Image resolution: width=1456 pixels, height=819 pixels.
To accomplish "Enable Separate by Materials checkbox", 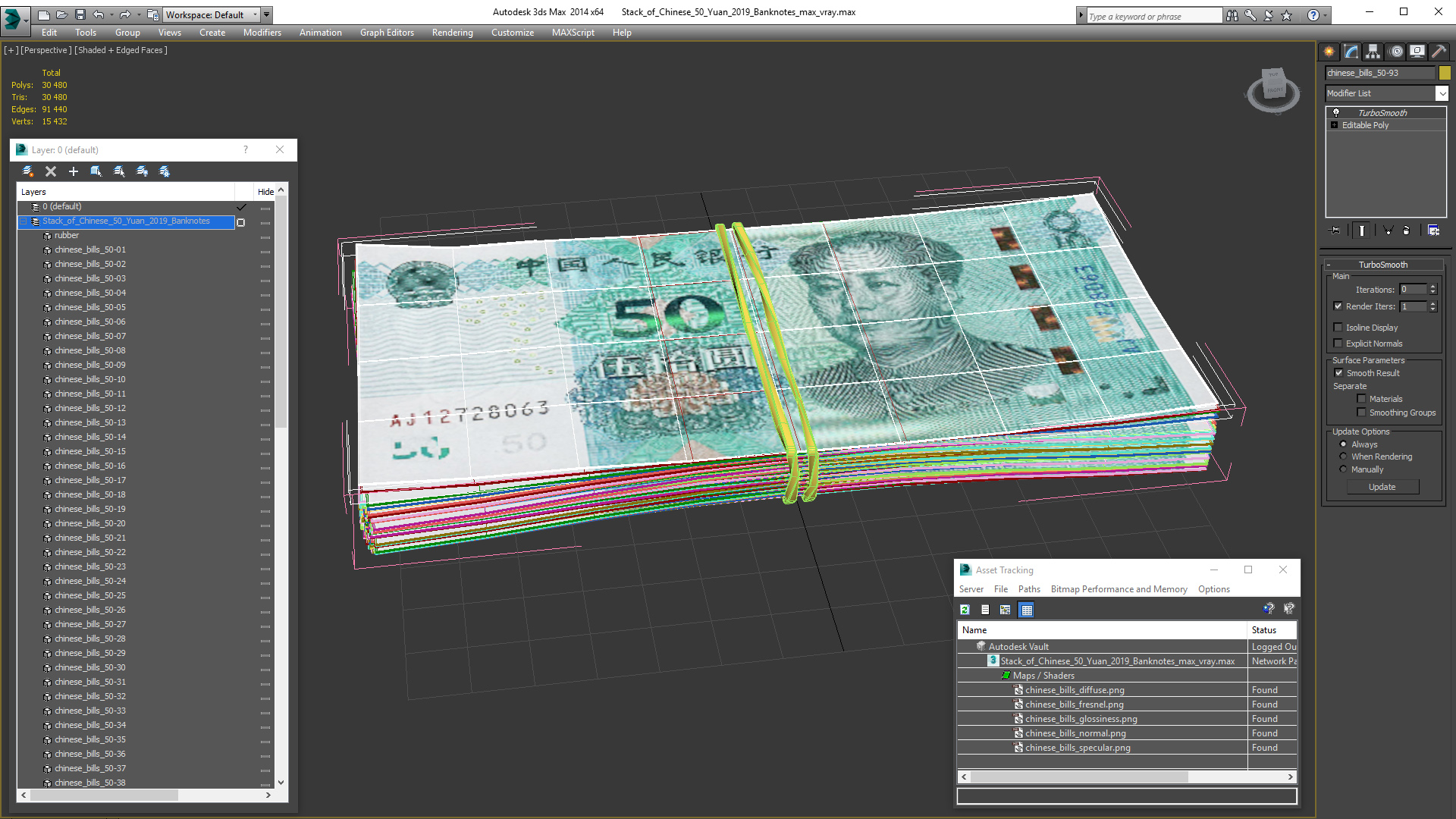I will (x=1361, y=399).
